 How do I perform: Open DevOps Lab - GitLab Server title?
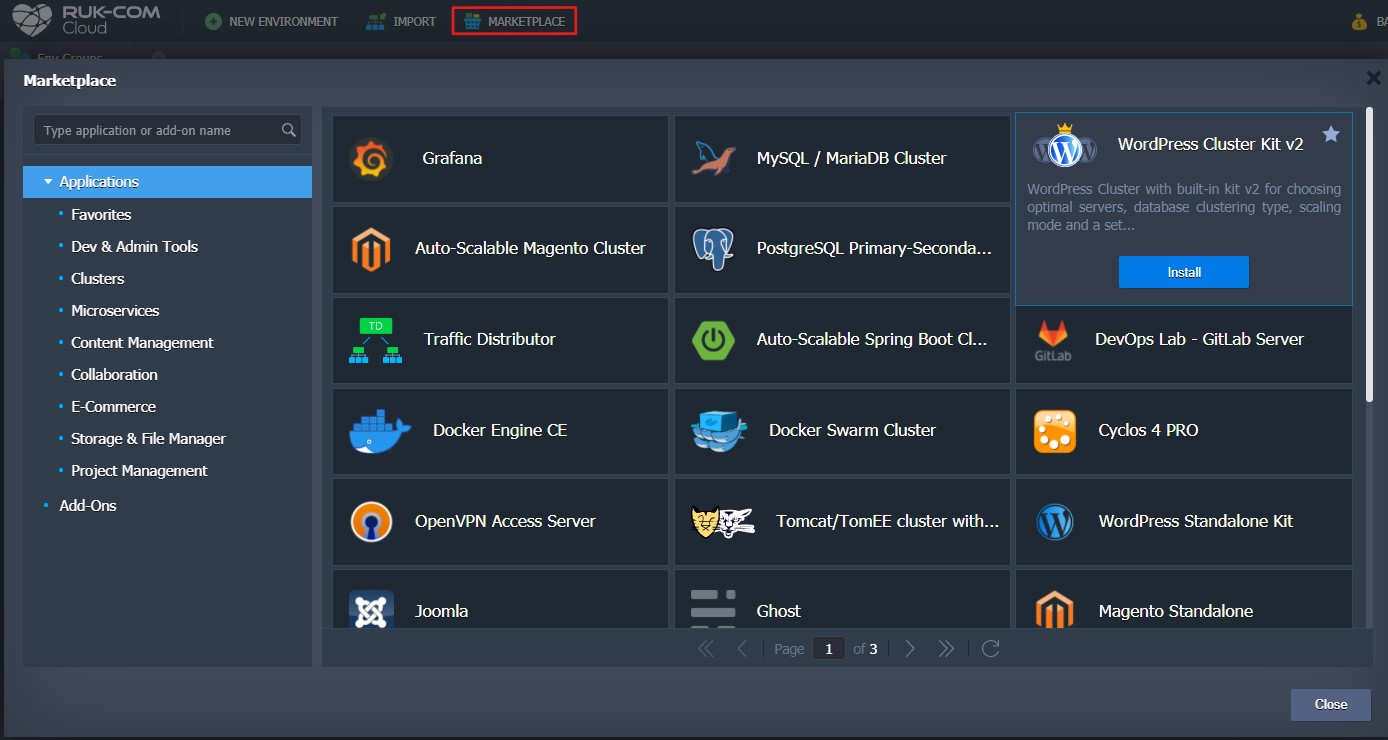(x=1199, y=340)
